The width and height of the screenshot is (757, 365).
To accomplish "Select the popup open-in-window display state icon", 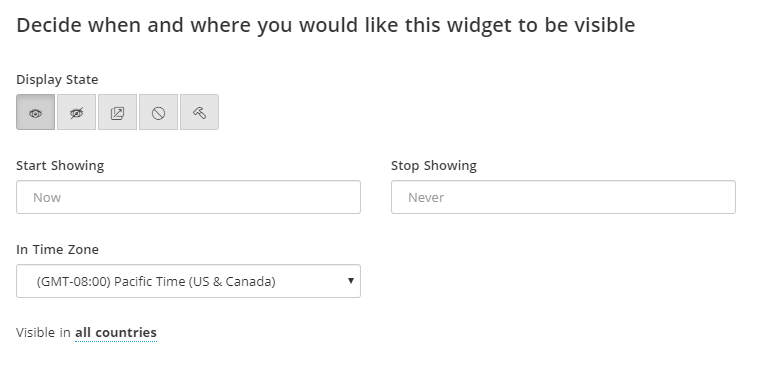I will pyautogui.click(x=117, y=112).
